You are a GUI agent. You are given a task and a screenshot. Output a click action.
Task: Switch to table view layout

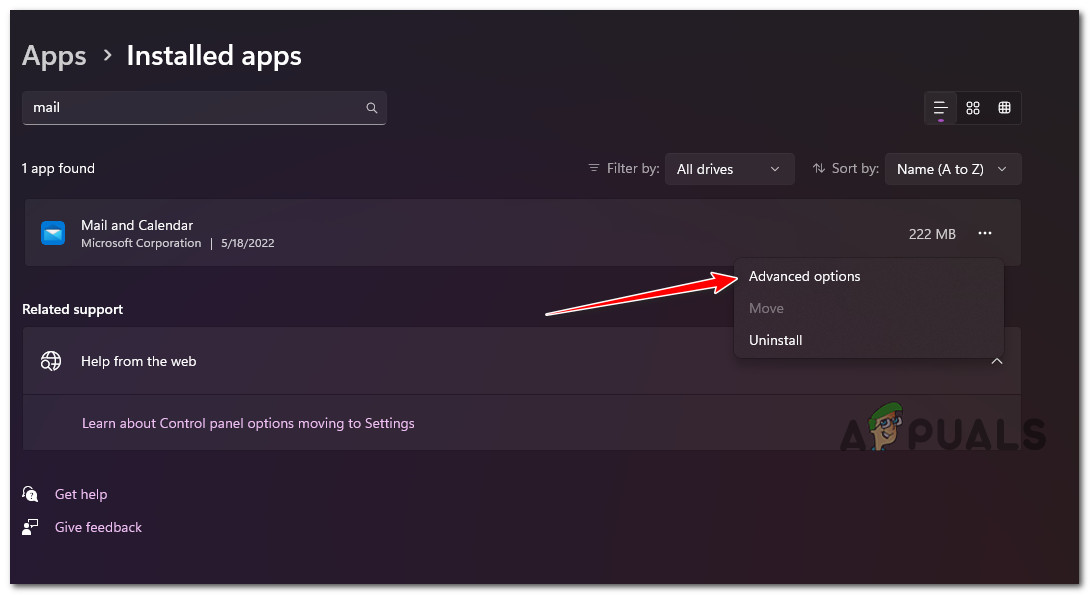(1005, 108)
